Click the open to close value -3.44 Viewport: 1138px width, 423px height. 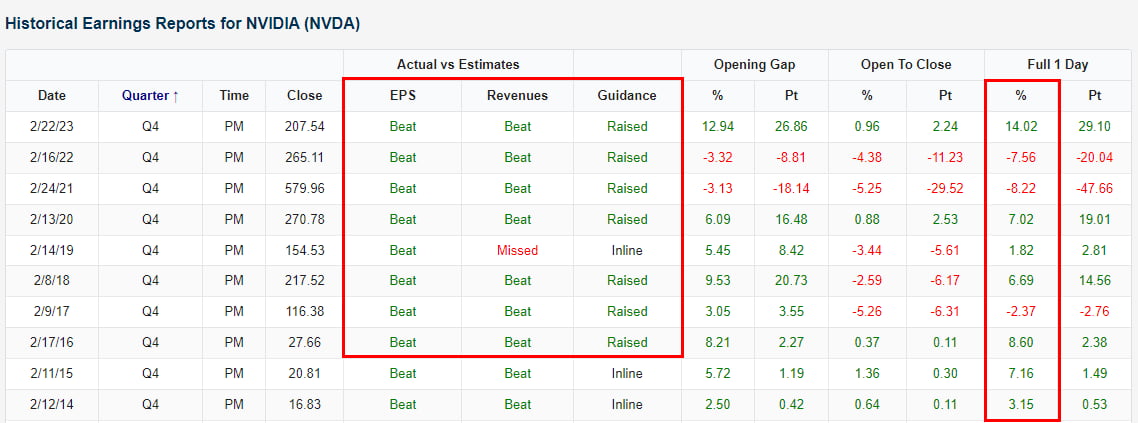coord(869,250)
